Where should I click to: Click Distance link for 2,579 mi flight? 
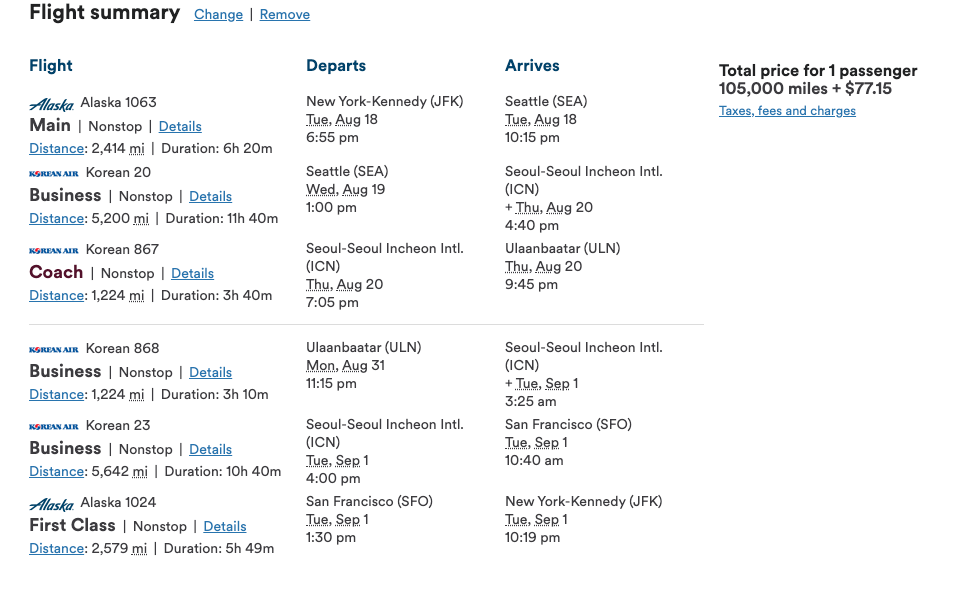point(56,549)
